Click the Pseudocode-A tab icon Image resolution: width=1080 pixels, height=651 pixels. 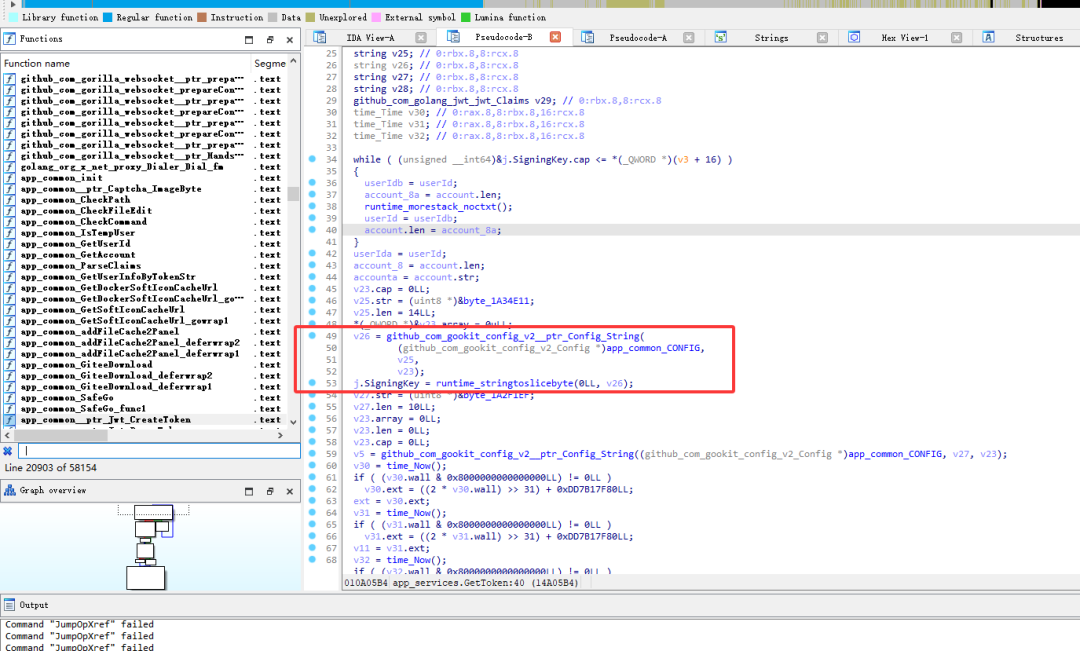(587, 37)
